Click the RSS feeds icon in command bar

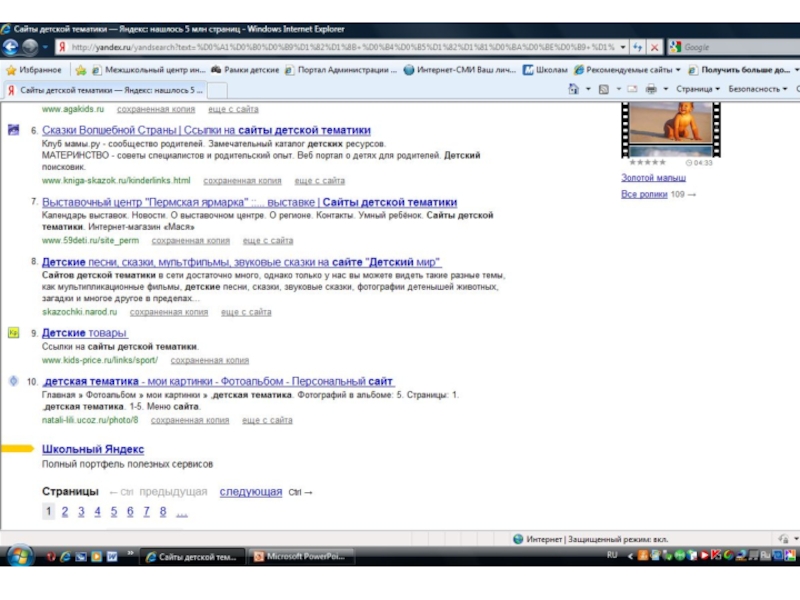(604, 89)
